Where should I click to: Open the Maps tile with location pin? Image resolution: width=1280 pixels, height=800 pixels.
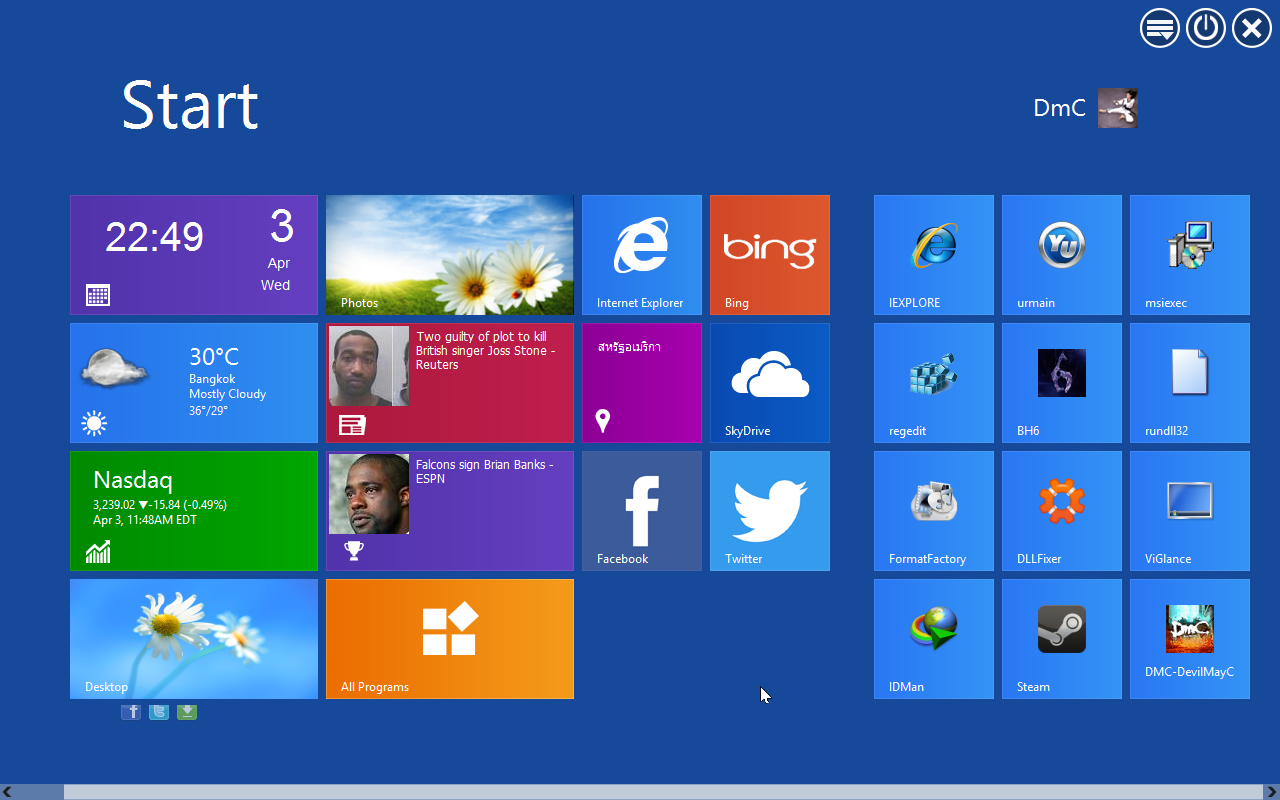click(x=642, y=383)
